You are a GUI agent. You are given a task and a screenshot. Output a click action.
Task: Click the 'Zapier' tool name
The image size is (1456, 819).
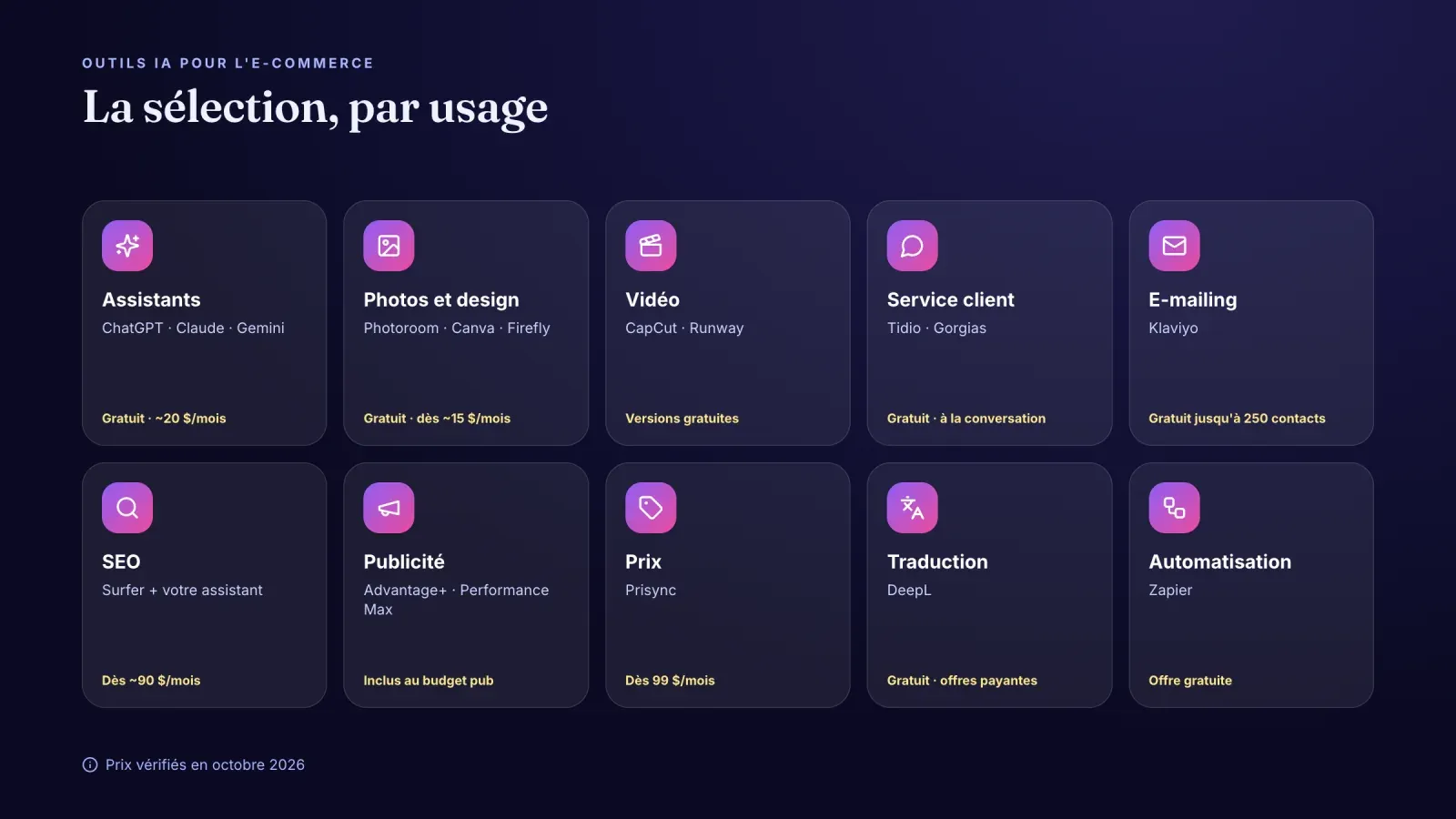(x=1170, y=591)
